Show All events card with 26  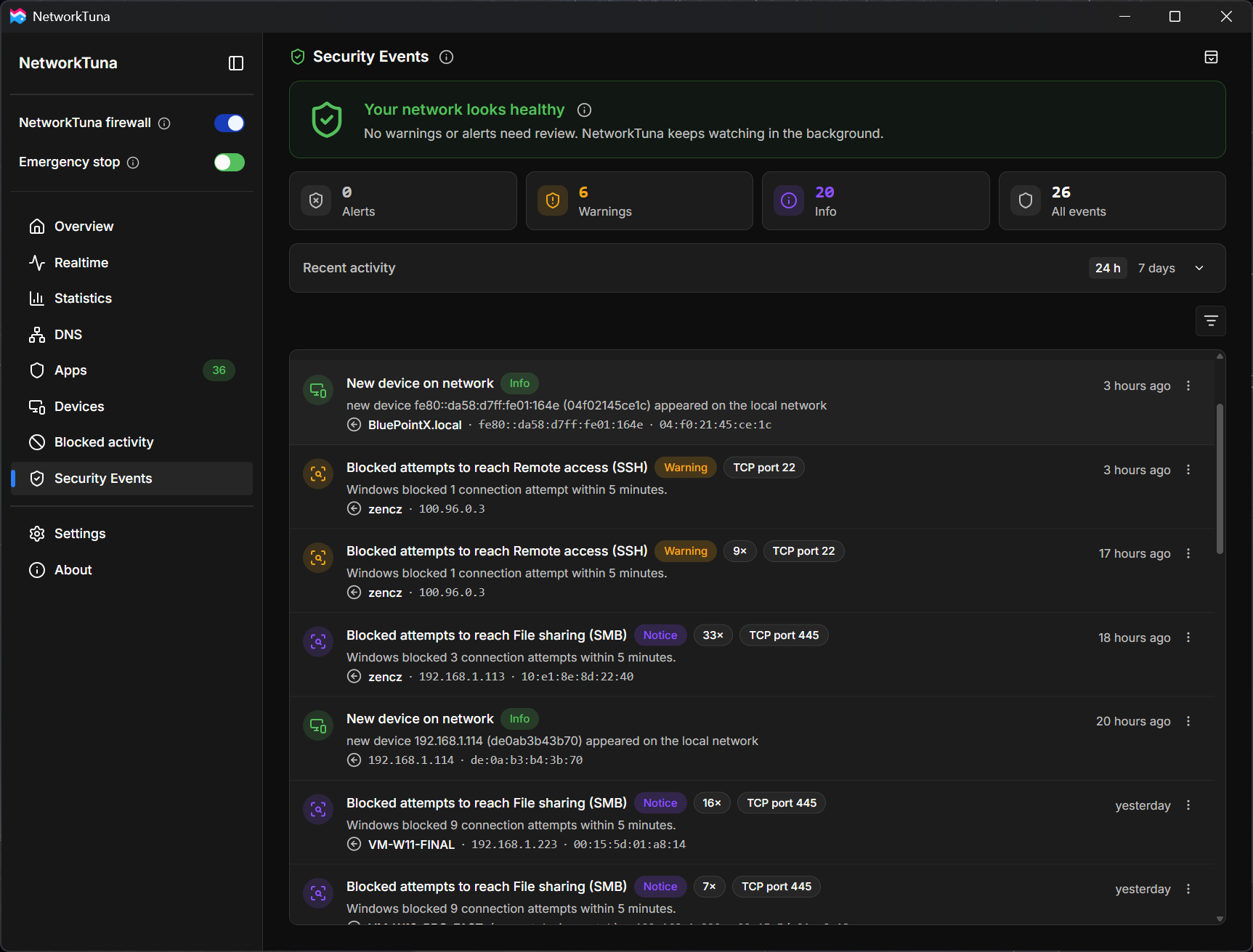(1112, 201)
